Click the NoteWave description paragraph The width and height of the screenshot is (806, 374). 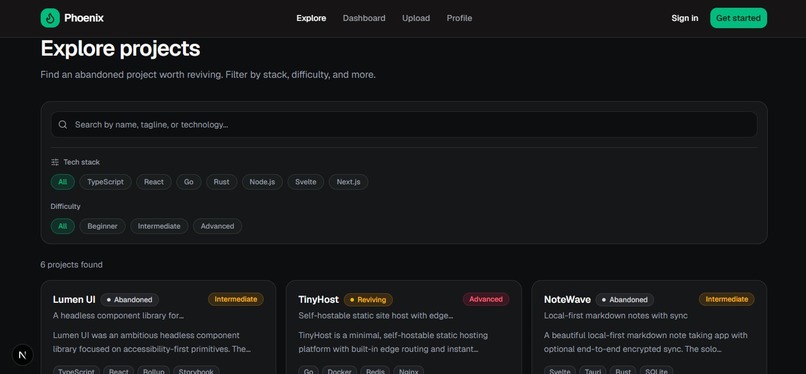click(x=646, y=342)
